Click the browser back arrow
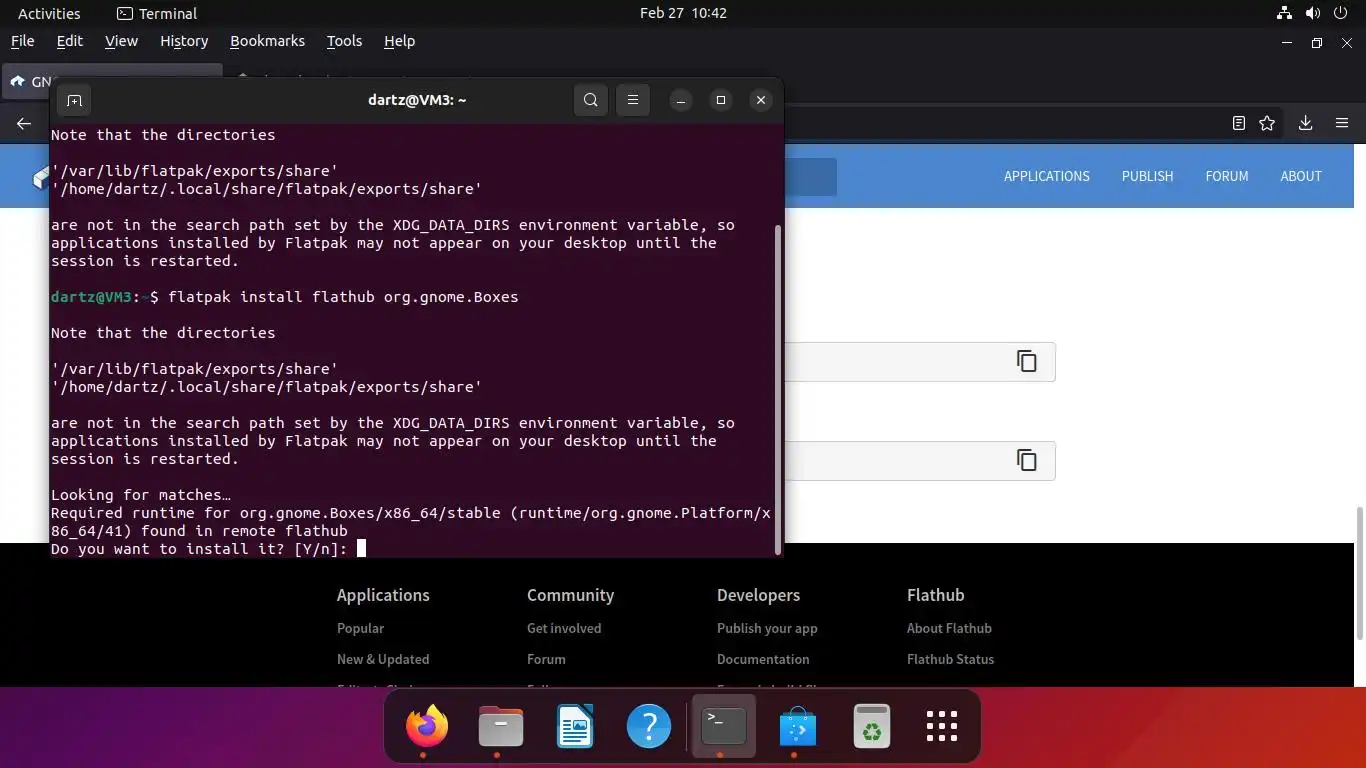1366x768 pixels. click(24, 123)
